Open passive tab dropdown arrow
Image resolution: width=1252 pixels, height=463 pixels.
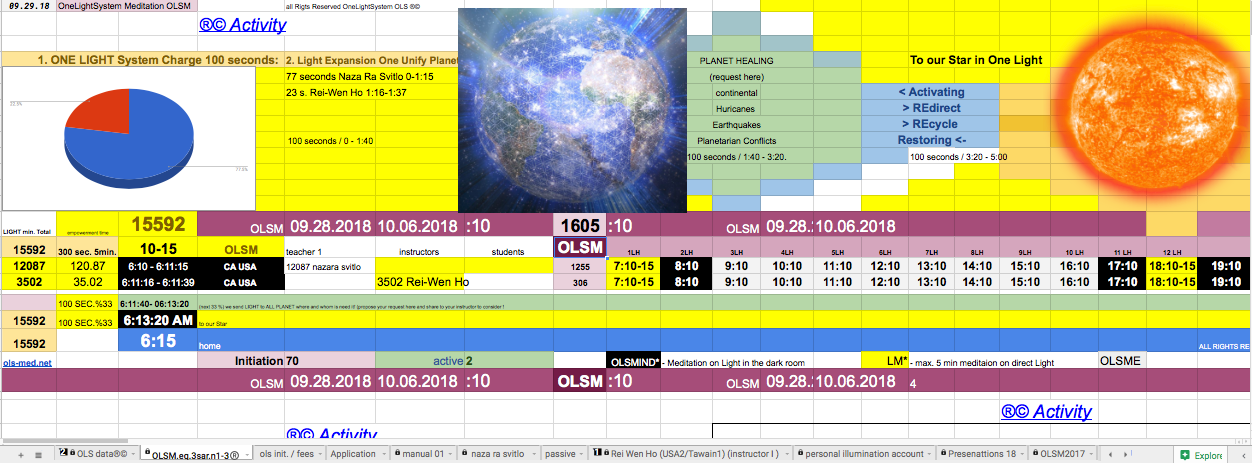(581, 454)
